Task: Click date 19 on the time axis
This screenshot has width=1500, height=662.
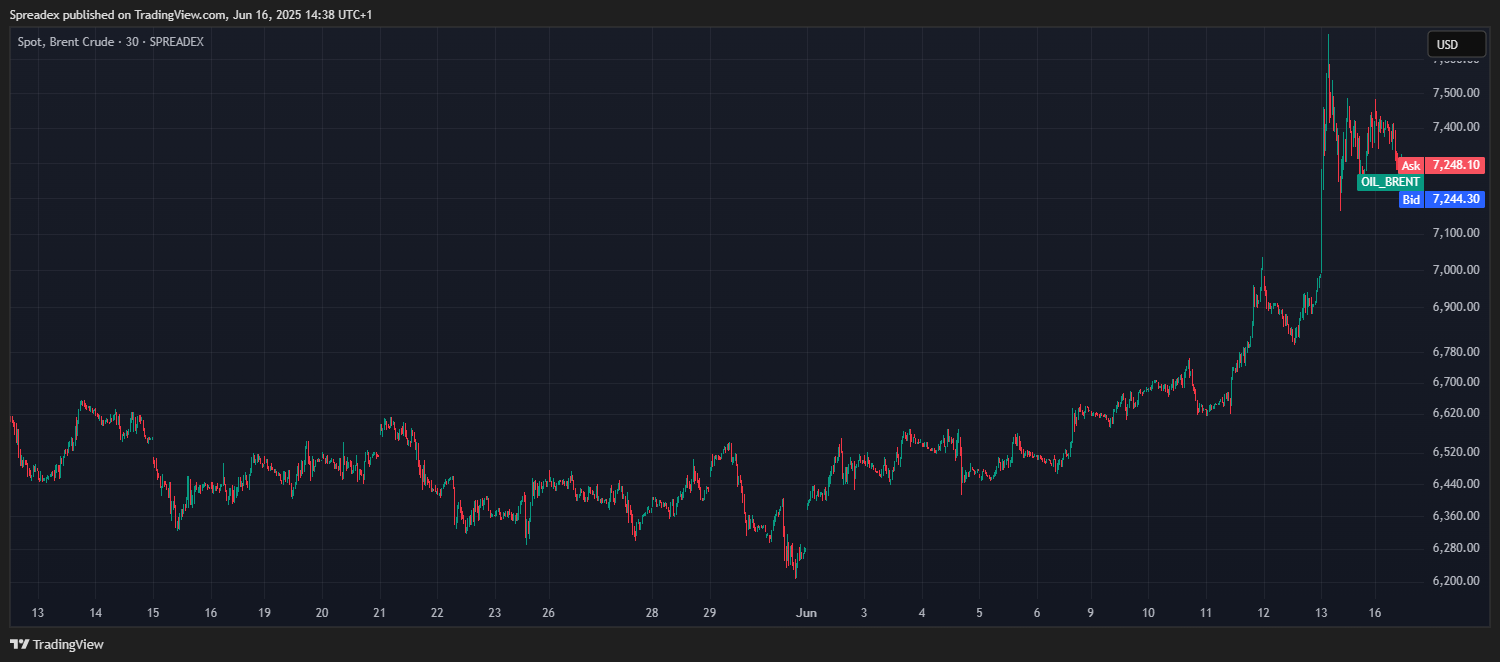Action: (x=265, y=613)
